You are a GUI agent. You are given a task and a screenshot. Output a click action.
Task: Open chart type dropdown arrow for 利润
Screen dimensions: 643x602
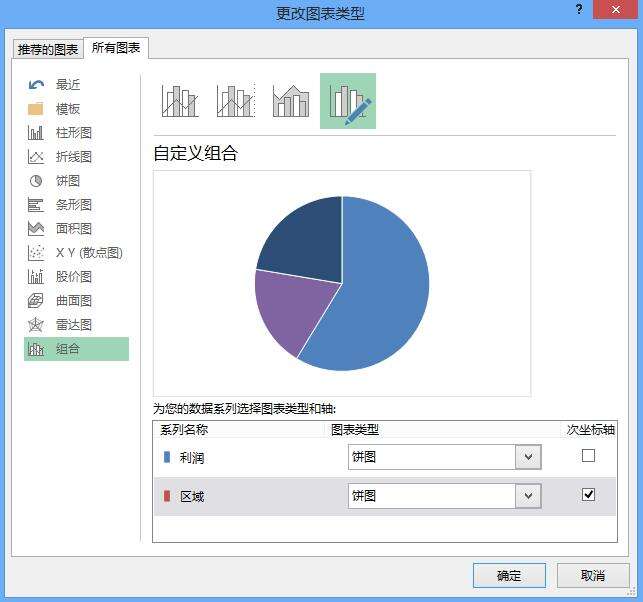[x=528, y=456]
